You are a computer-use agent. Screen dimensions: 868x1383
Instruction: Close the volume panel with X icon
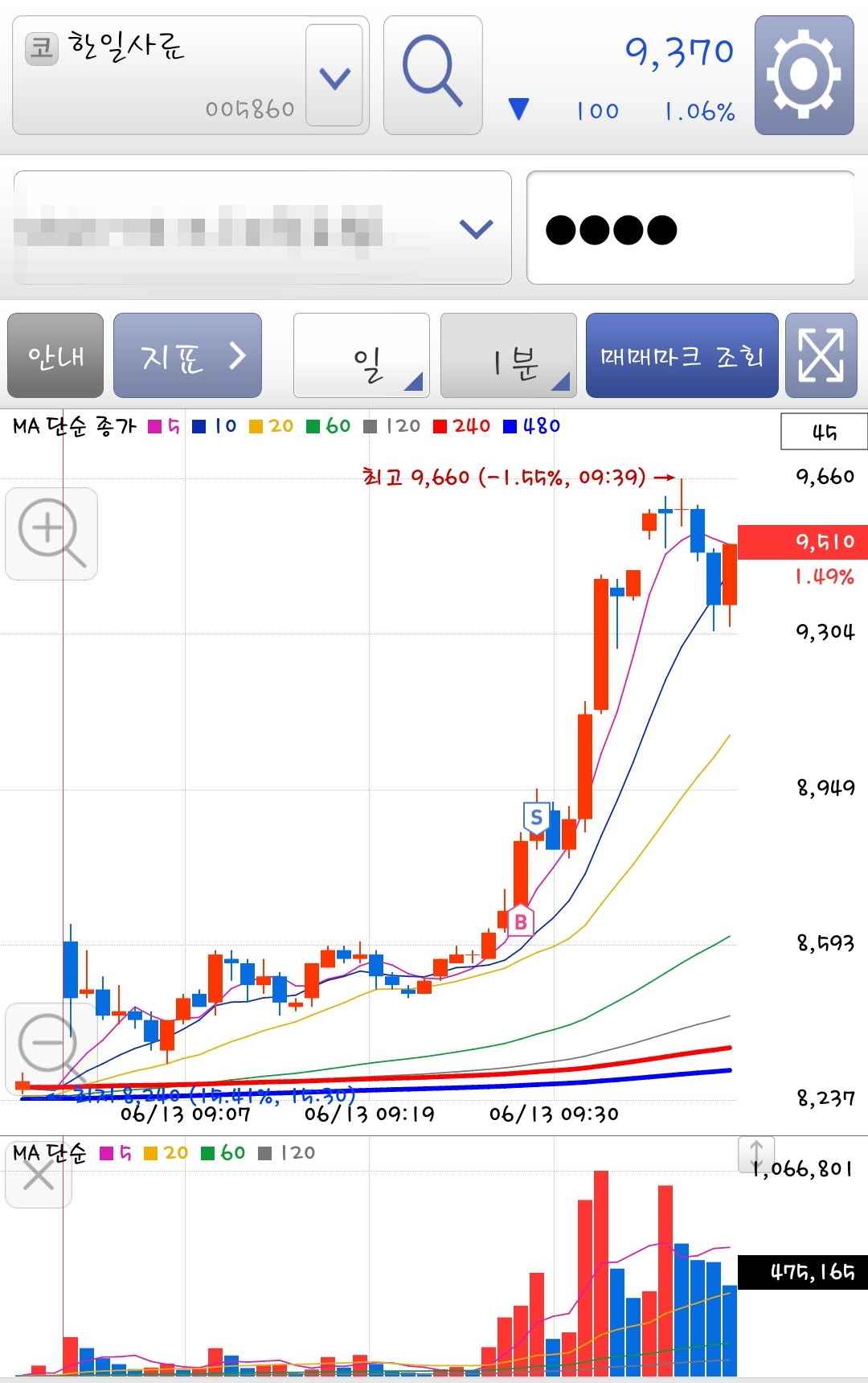(38, 1176)
